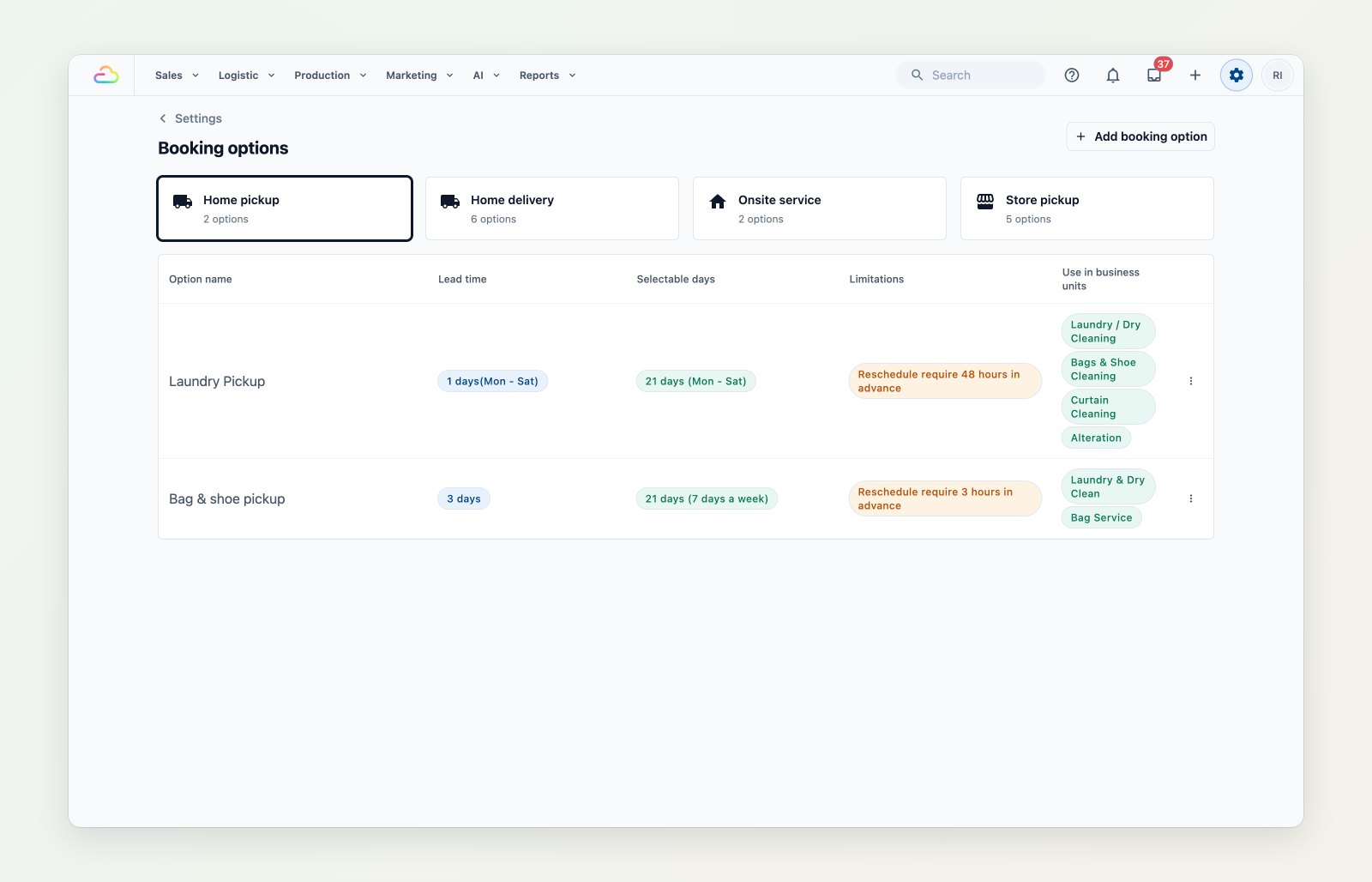
Task: Click the Home pickup truck icon
Action: click(183, 202)
